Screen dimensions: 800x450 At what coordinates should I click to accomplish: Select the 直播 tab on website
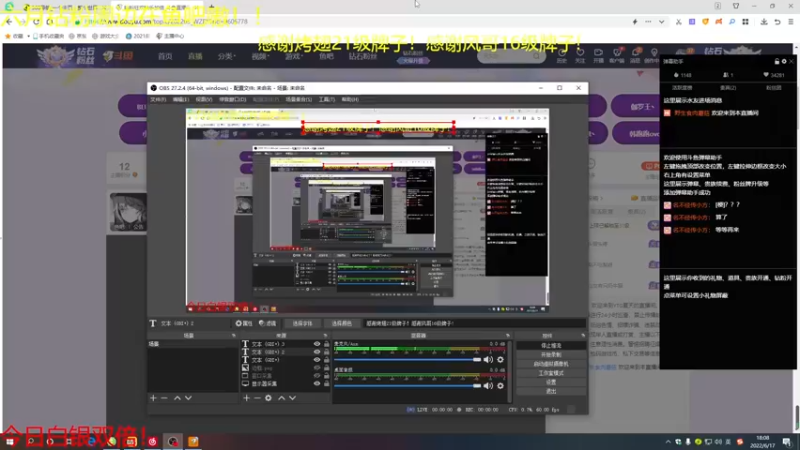(195, 57)
